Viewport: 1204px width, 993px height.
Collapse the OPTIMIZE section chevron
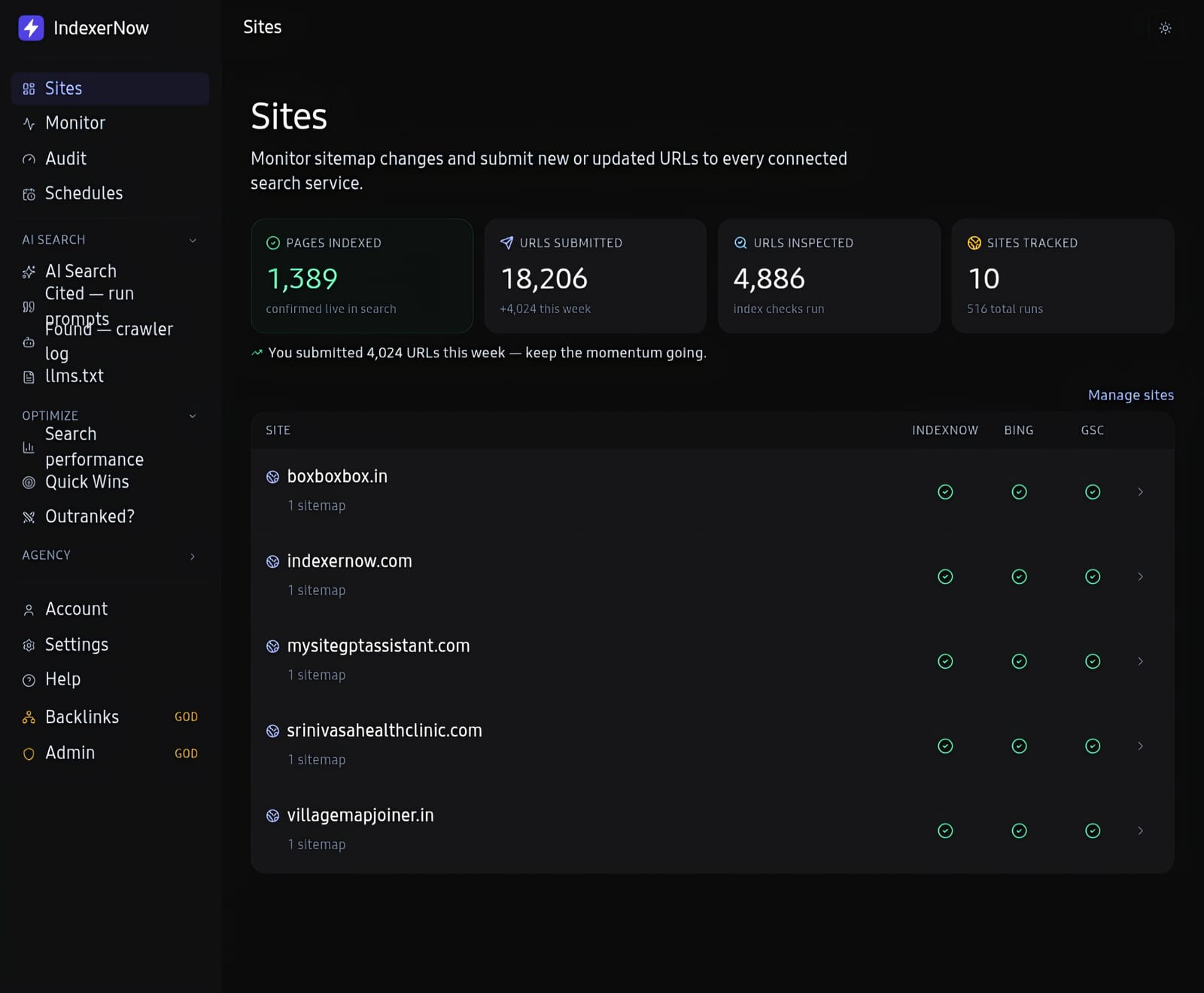pos(193,416)
